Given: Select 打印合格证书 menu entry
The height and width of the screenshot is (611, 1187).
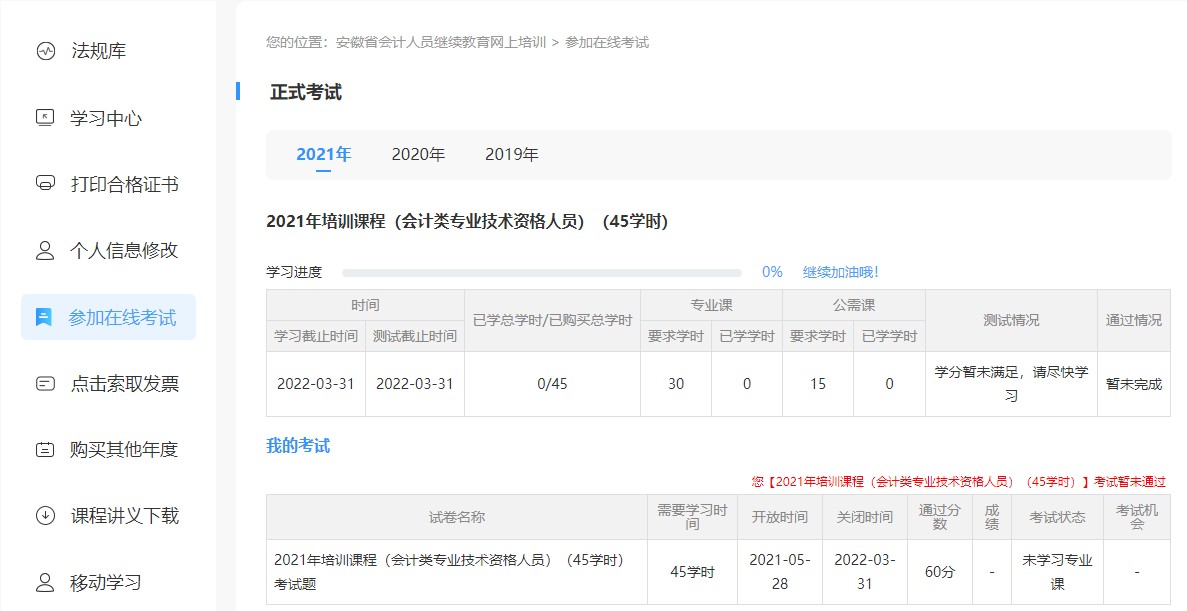Looking at the screenshot, I should [x=124, y=184].
